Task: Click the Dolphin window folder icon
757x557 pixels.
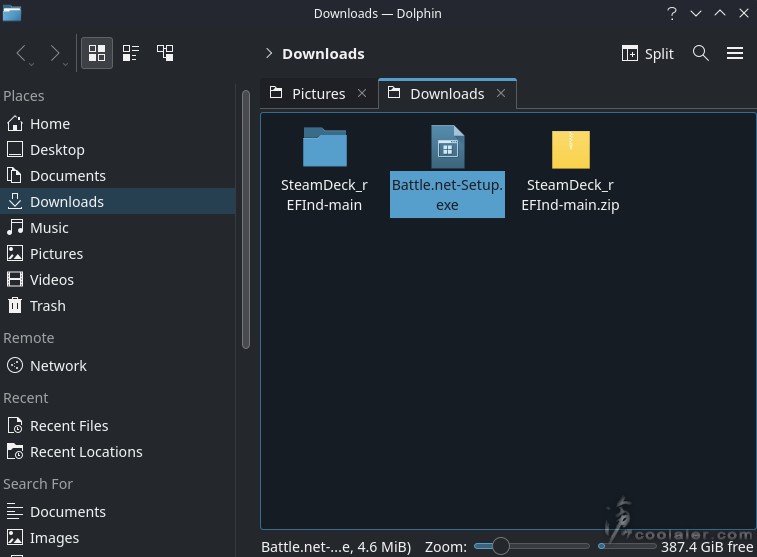Action: click(12, 13)
